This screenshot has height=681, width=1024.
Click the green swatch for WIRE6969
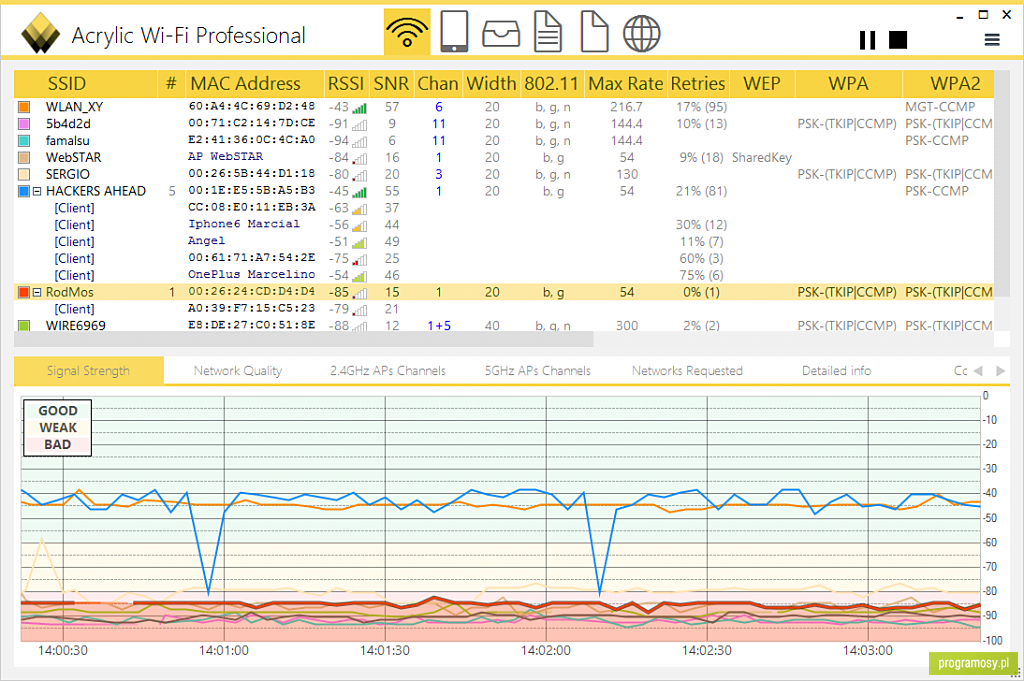(x=24, y=325)
